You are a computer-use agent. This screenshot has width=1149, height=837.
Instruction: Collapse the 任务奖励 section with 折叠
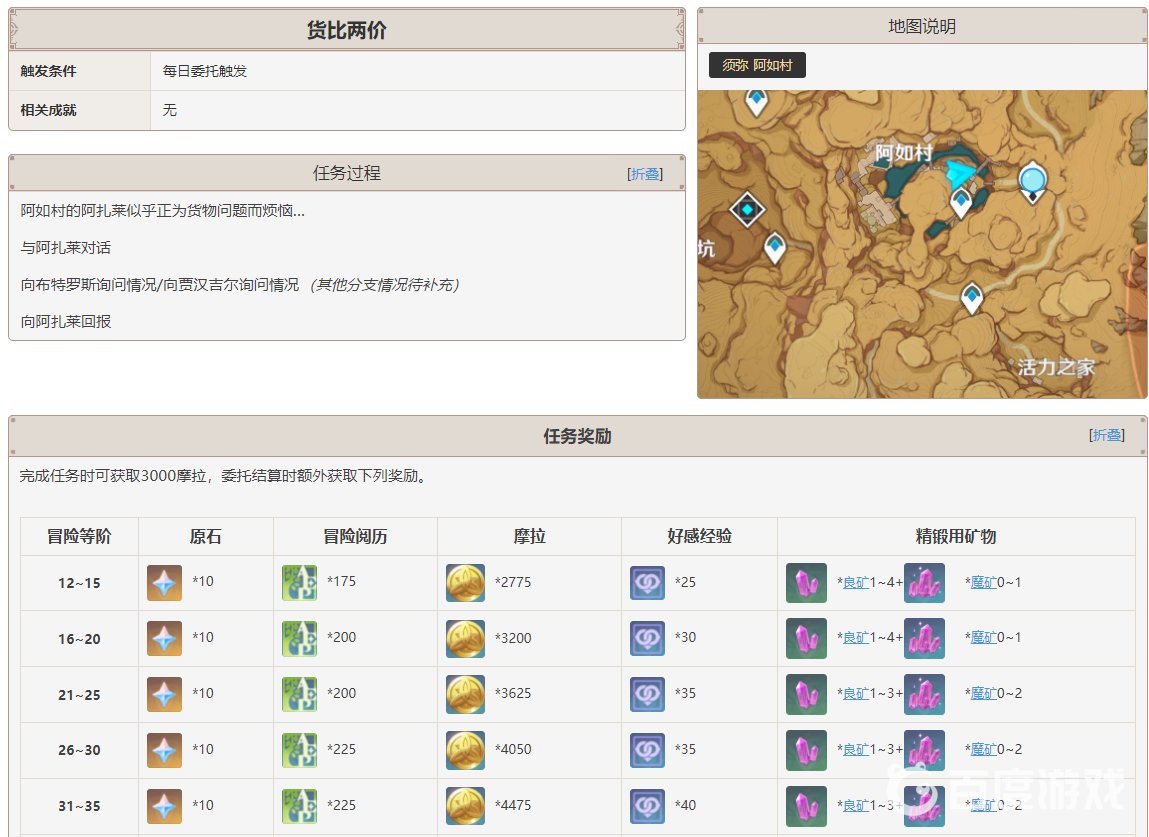[x=1106, y=435]
